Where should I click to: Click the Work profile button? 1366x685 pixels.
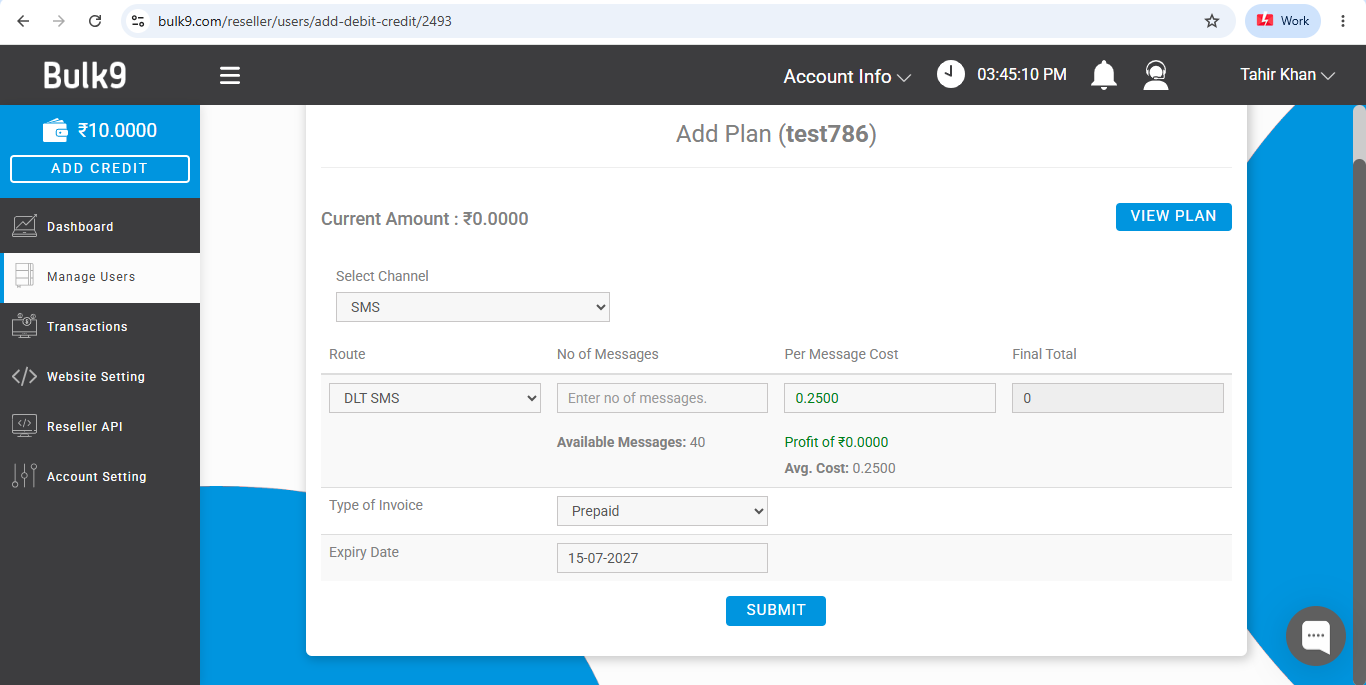(1283, 20)
